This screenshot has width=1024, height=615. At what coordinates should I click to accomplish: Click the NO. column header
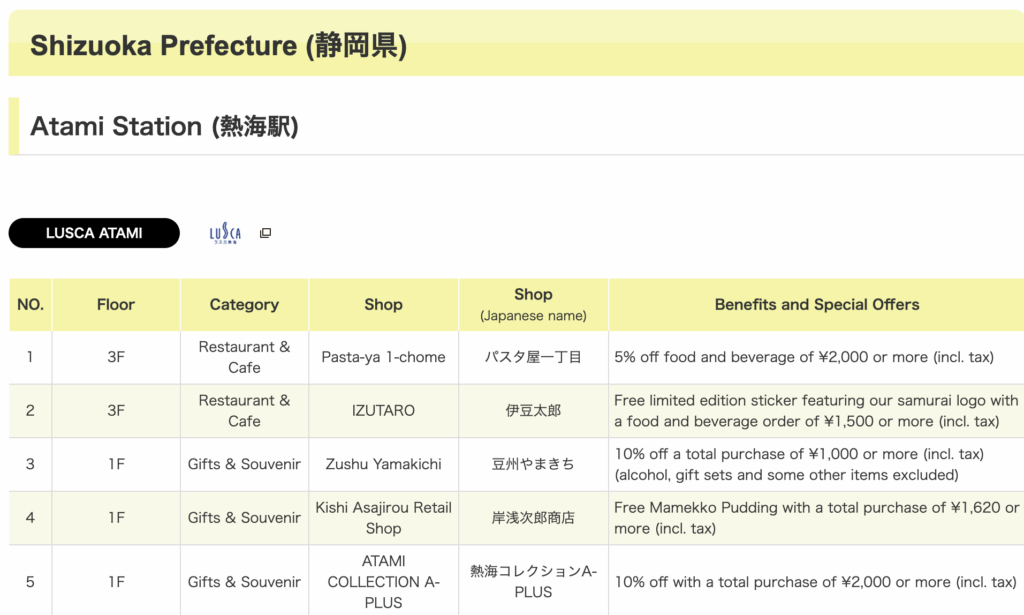coord(30,305)
